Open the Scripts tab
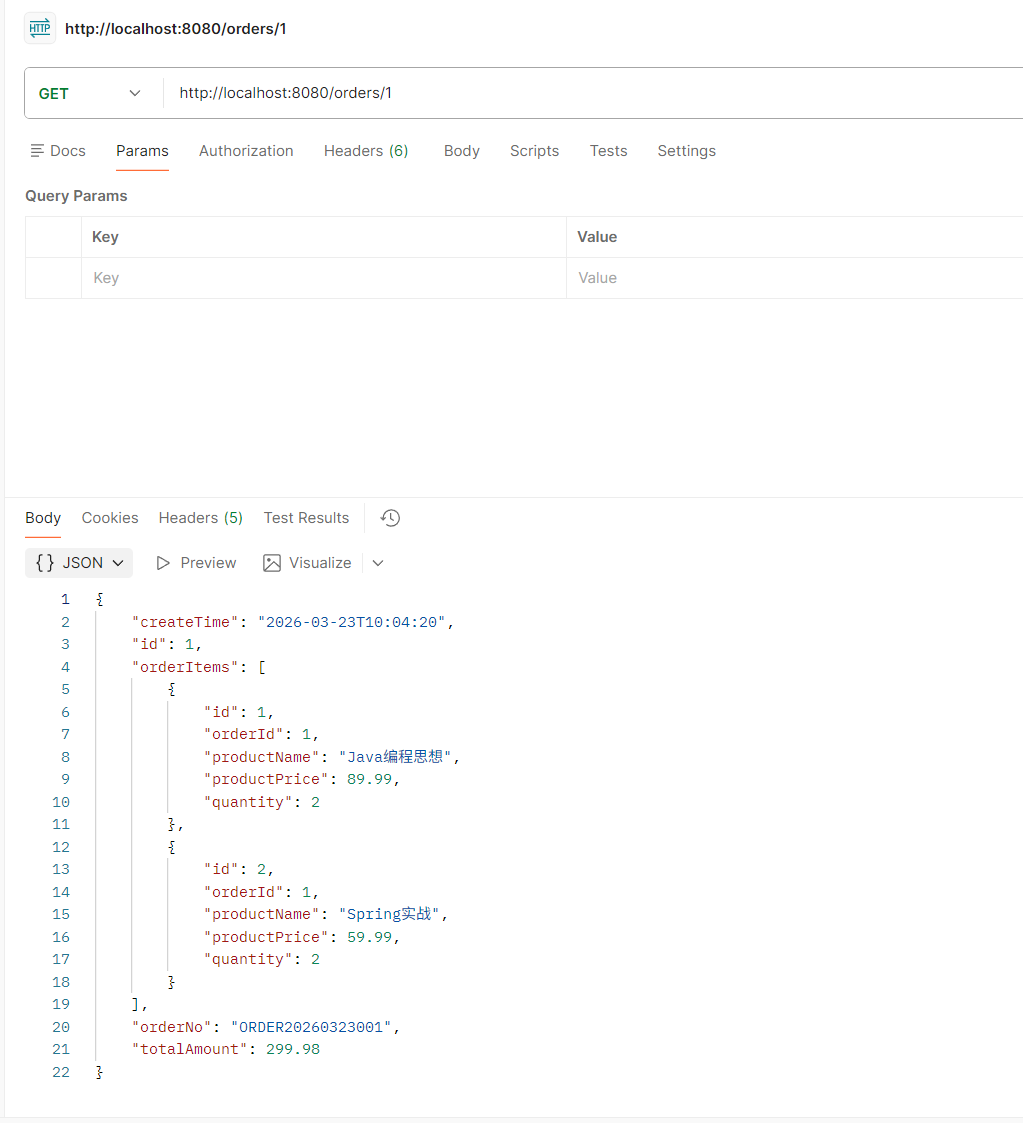The width and height of the screenshot is (1023, 1123). [x=534, y=151]
